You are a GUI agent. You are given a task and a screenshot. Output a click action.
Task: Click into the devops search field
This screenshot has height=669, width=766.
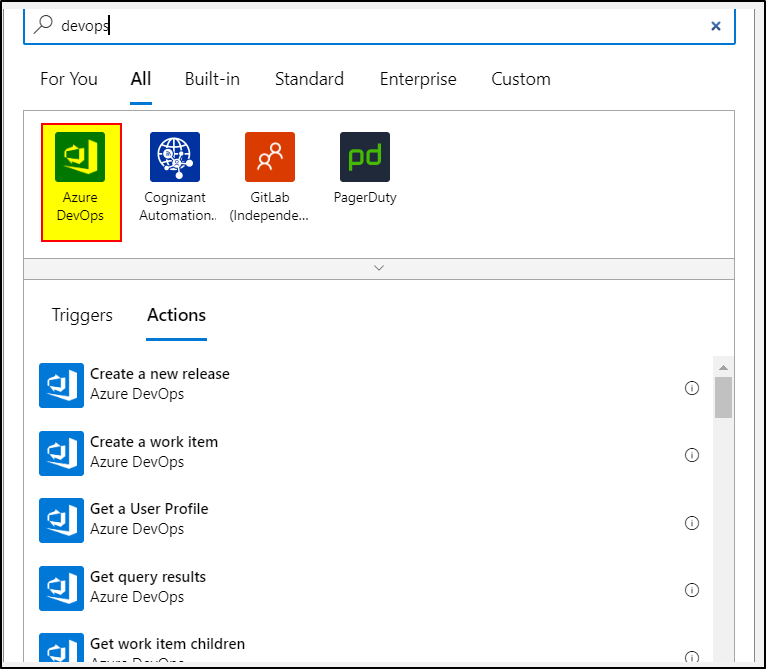(x=379, y=26)
